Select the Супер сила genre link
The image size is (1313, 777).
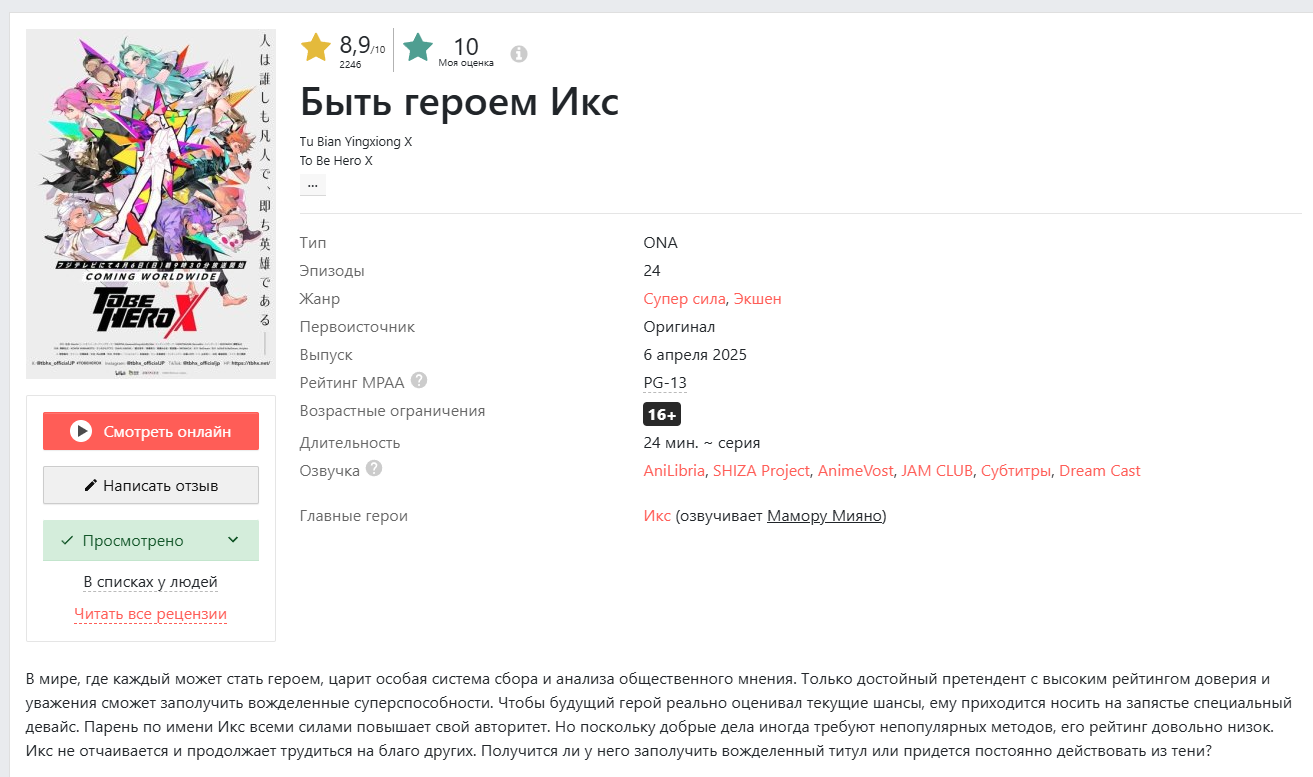tap(684, 299)
